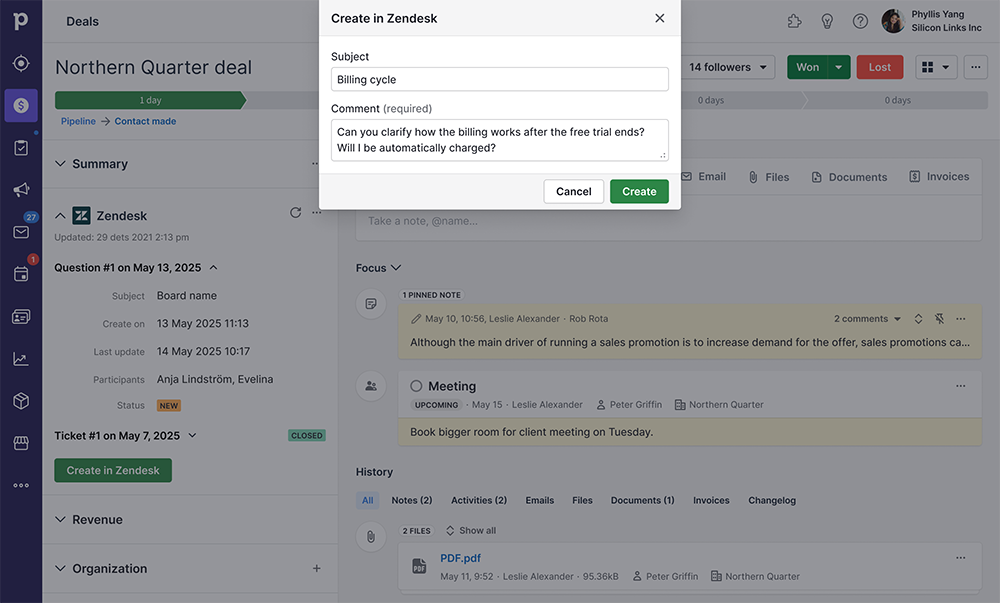The width and height of the screenshot is (1000, 603).
Task: Click Cancel in the Zendesk dialog
Action: [x=573, y=191]
